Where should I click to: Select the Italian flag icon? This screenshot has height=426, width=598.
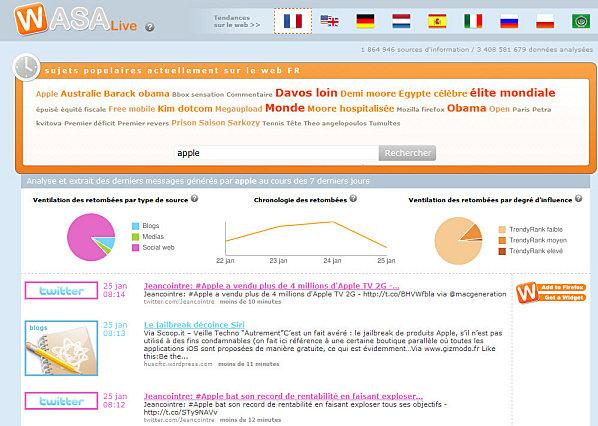(x=473, y=21)
